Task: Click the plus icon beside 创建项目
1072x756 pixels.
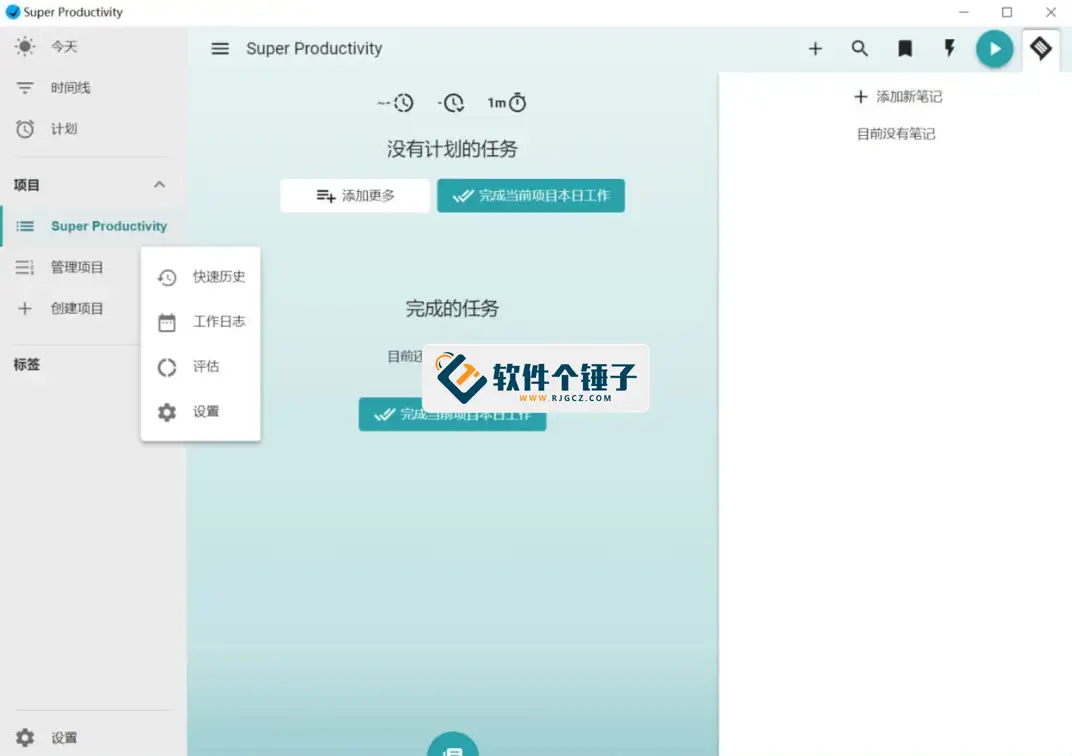Action: [25, 308]
